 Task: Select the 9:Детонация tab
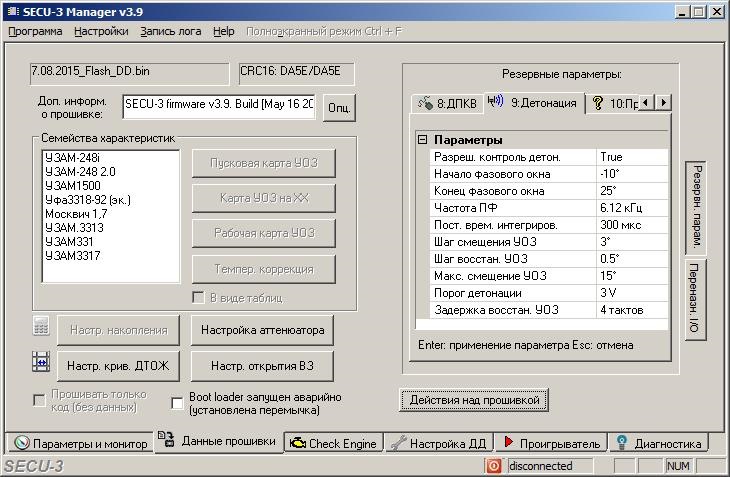(534, 103)
